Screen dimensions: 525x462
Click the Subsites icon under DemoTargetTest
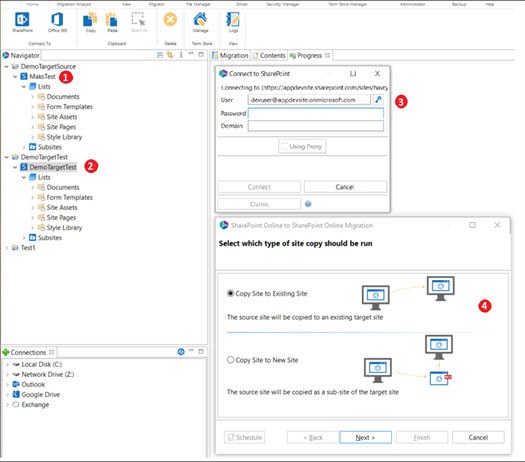(x=32, y=237)
